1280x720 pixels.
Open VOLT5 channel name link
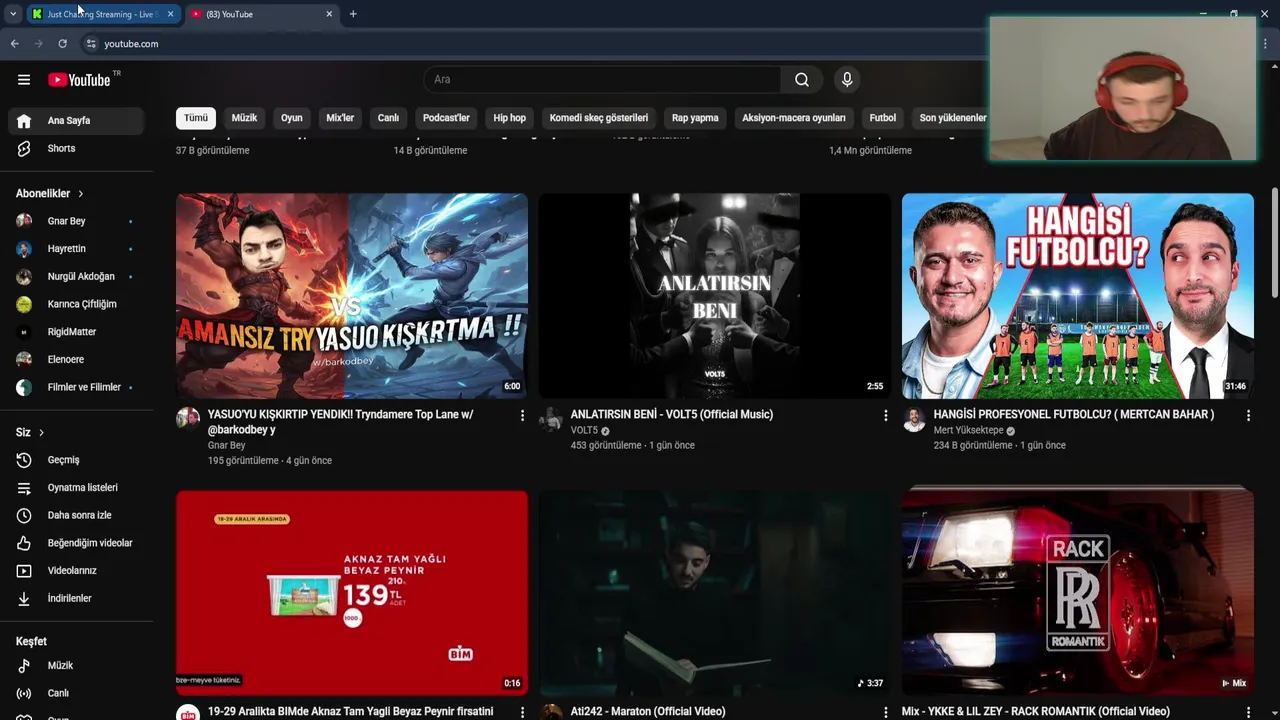584,430
